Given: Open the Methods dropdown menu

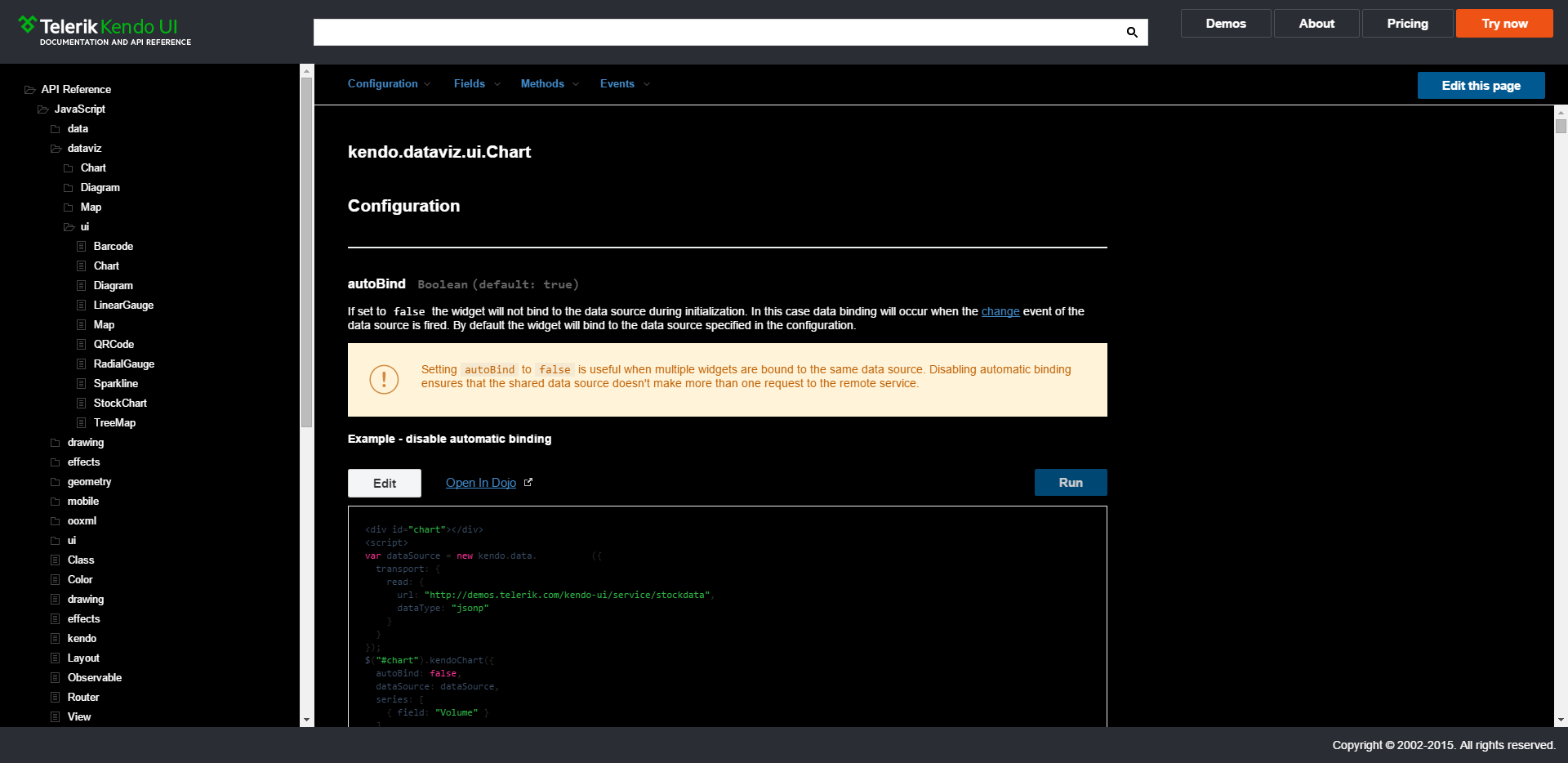Looking at the screenshot, I should pyautogui.click(x=550, y=84).
